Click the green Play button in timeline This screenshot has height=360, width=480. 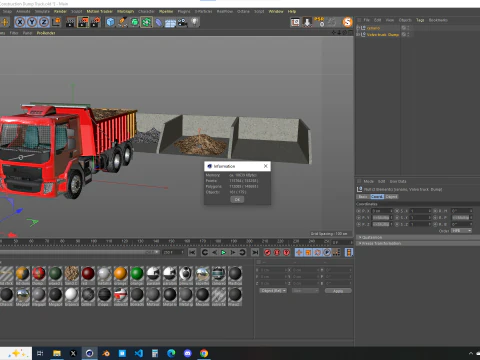coord(223,252)
